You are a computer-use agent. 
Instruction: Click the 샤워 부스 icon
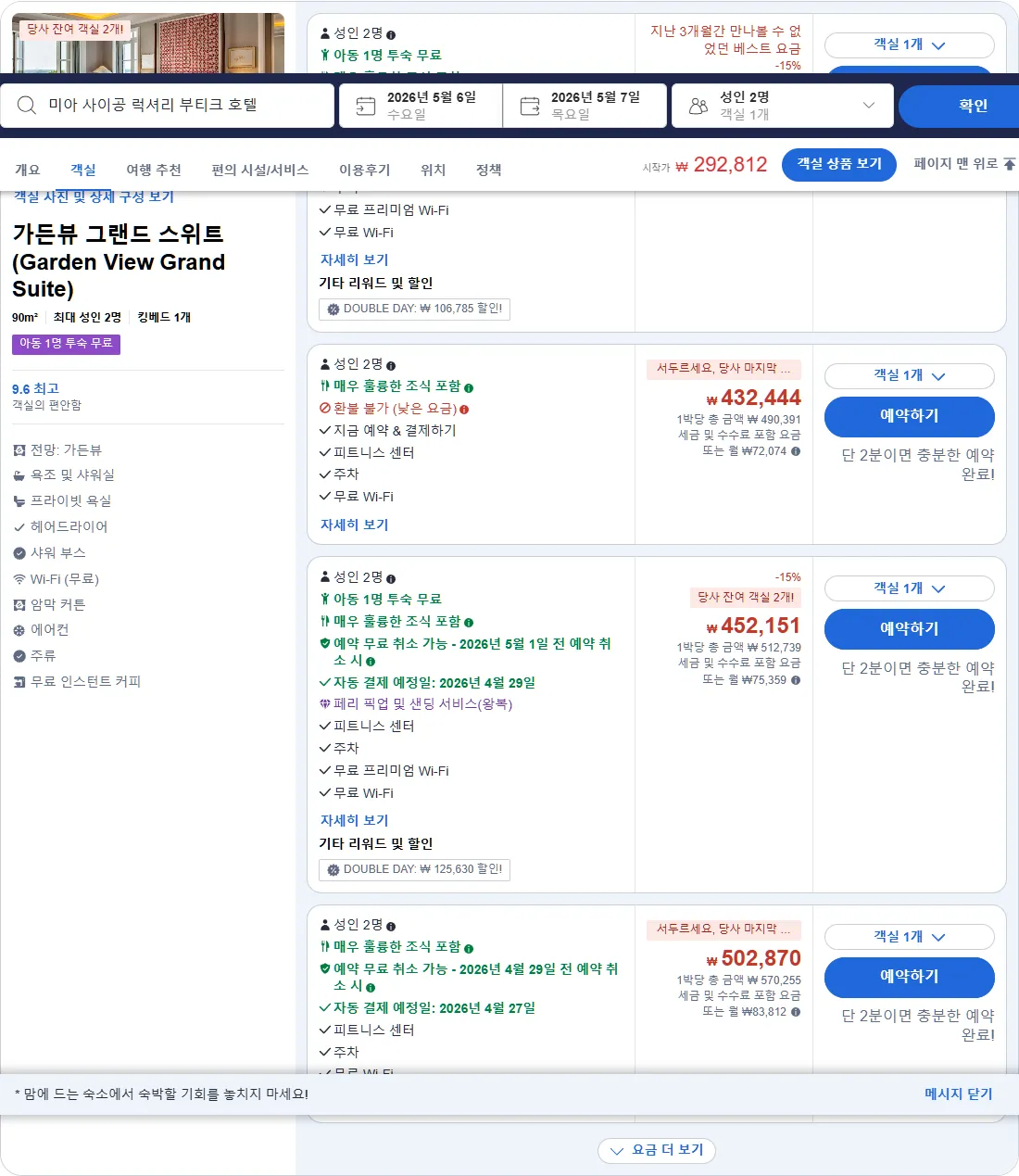click(x=19, y=553)
